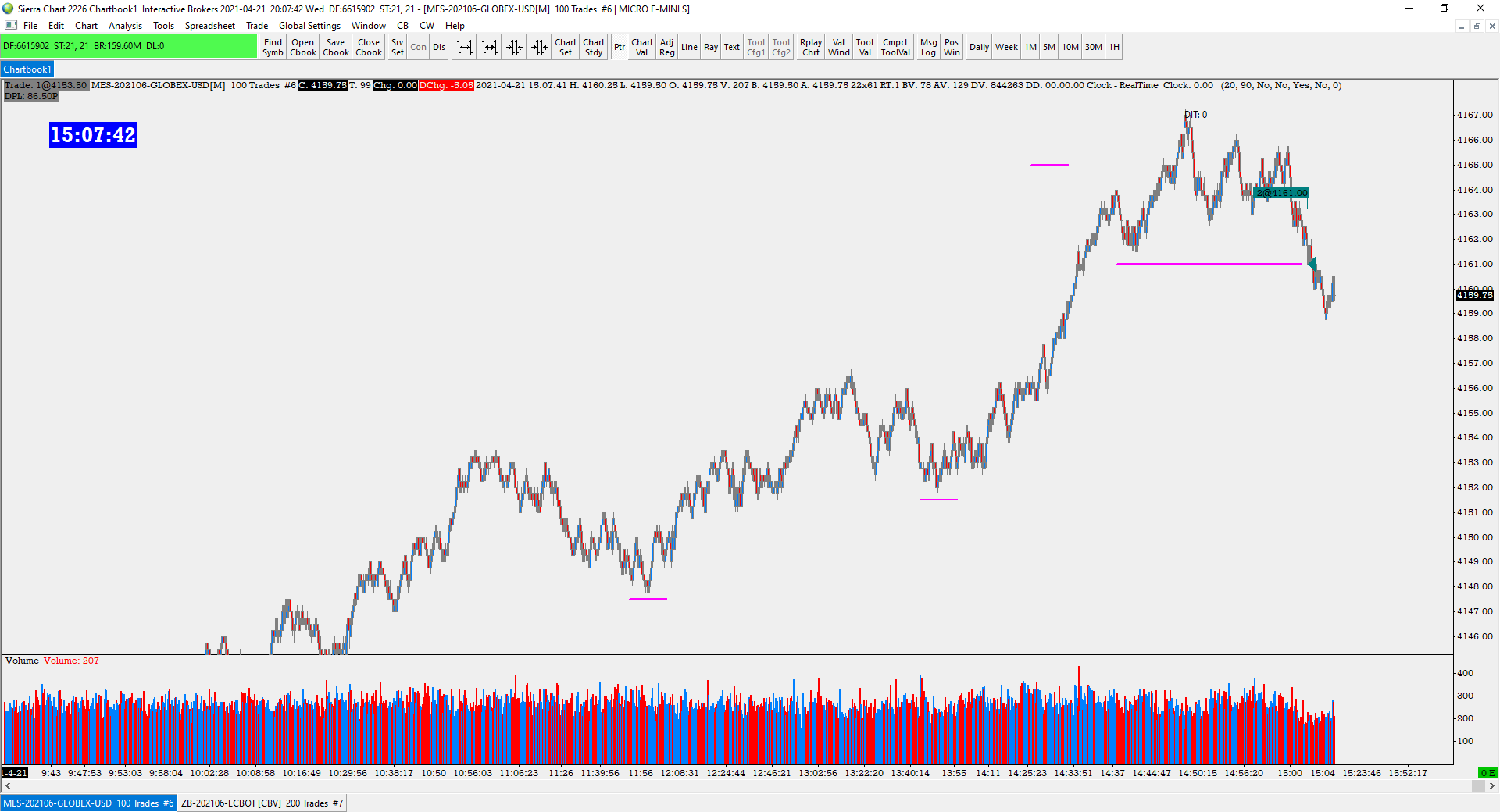Set the chart period to 10M

pyautogui.click(x=1070, y=47)
